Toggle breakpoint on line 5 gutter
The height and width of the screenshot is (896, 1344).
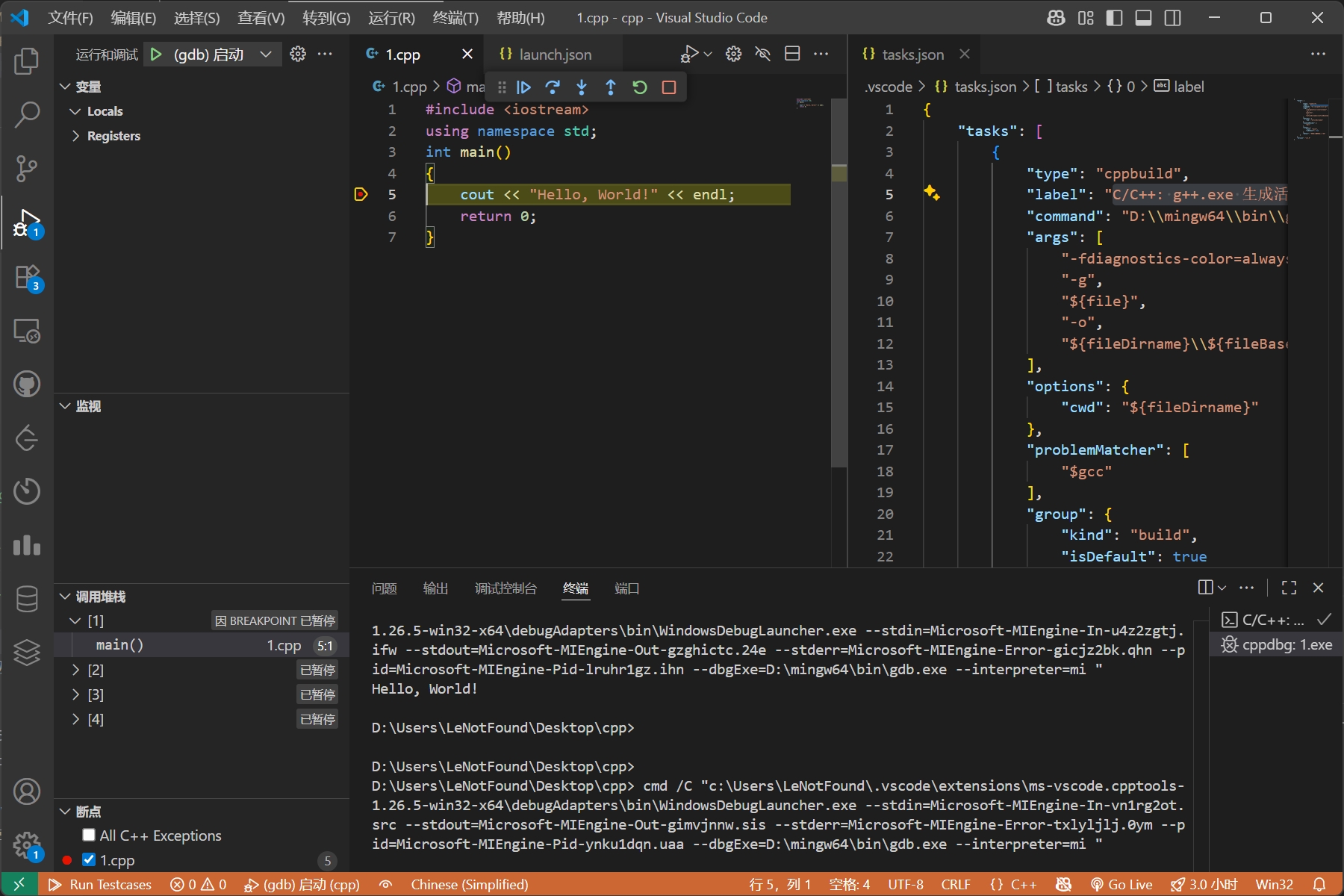point(361,195)
